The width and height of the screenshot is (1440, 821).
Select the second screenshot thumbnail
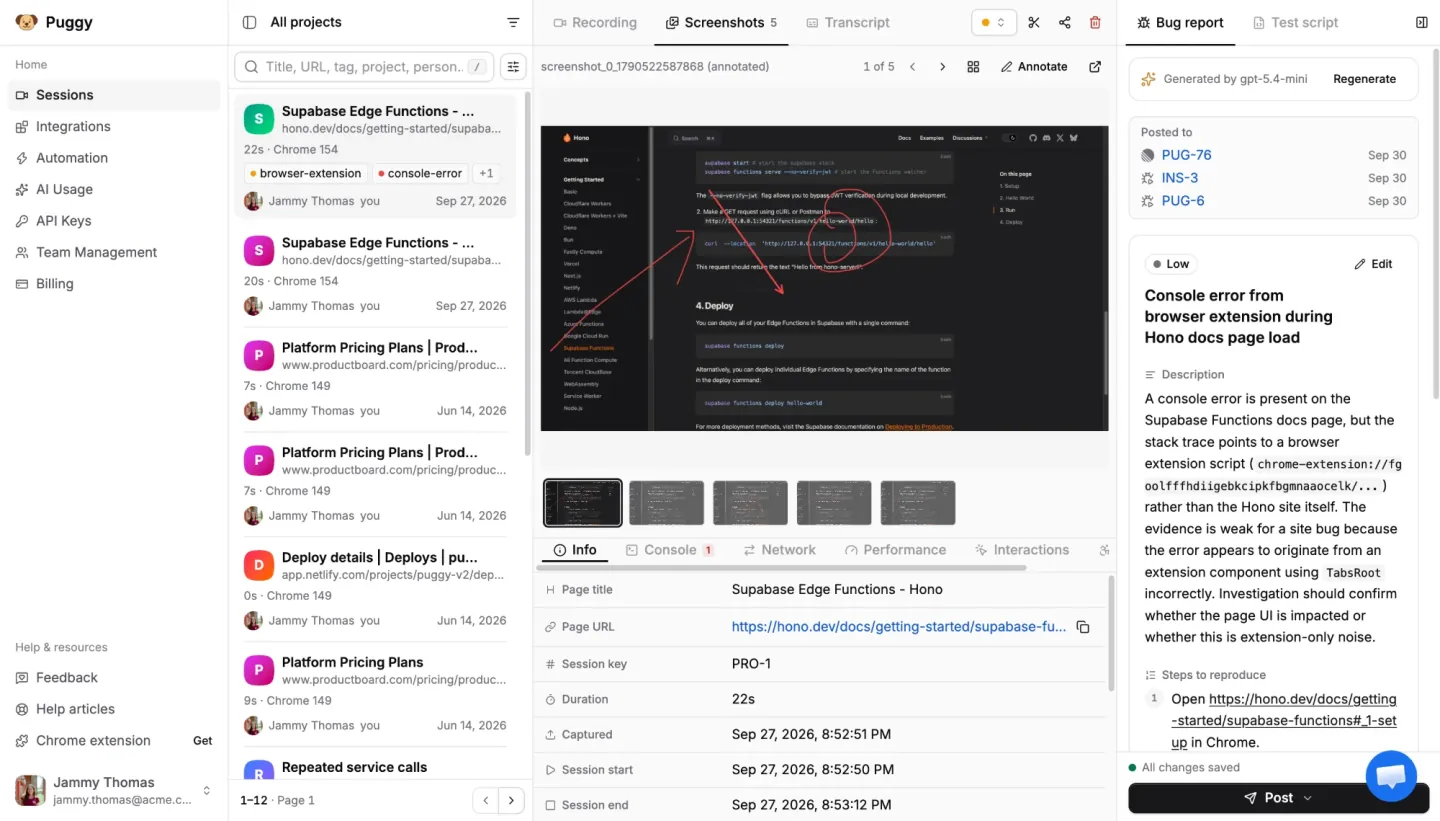667,503
